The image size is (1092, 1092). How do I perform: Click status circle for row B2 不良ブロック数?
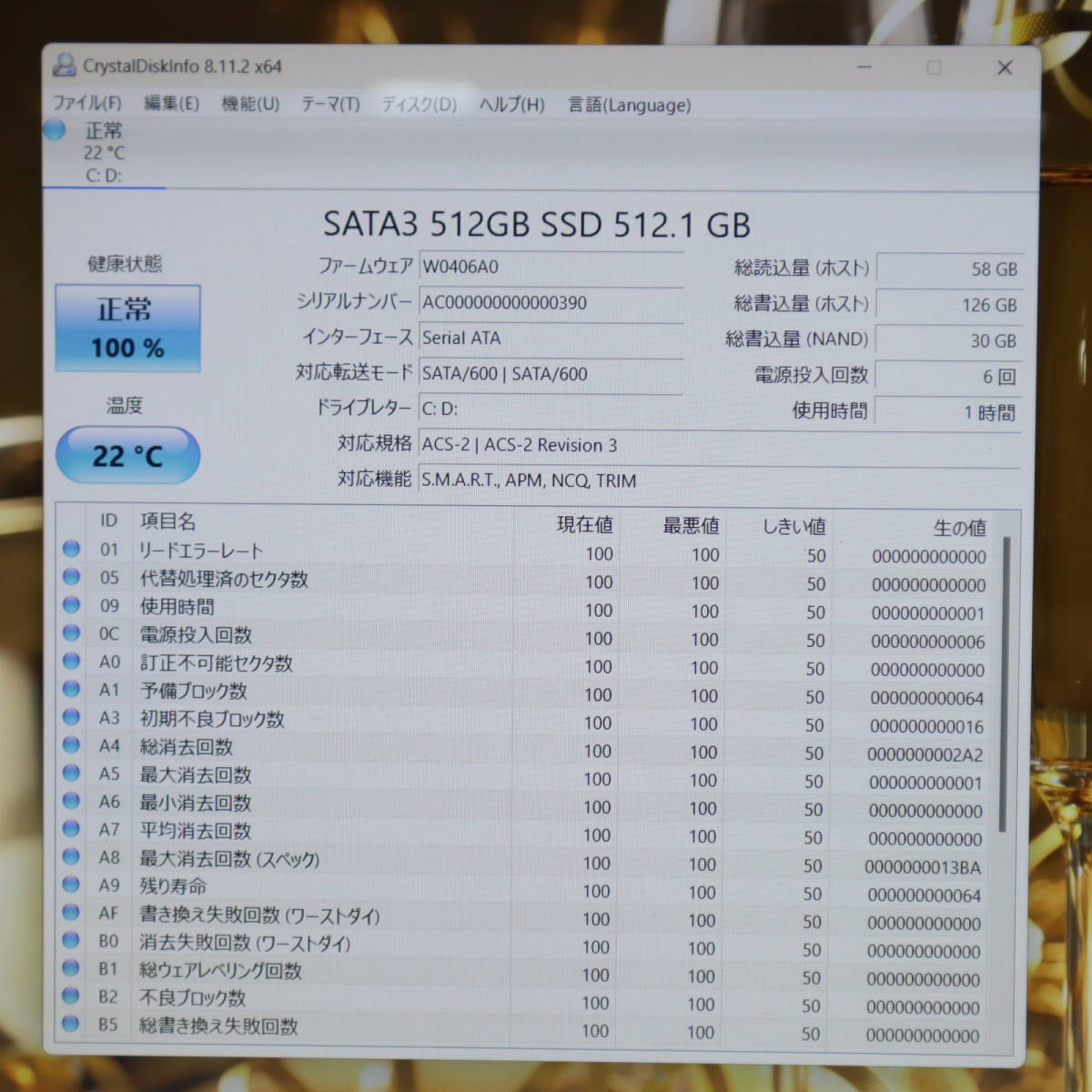coord(71,996)
